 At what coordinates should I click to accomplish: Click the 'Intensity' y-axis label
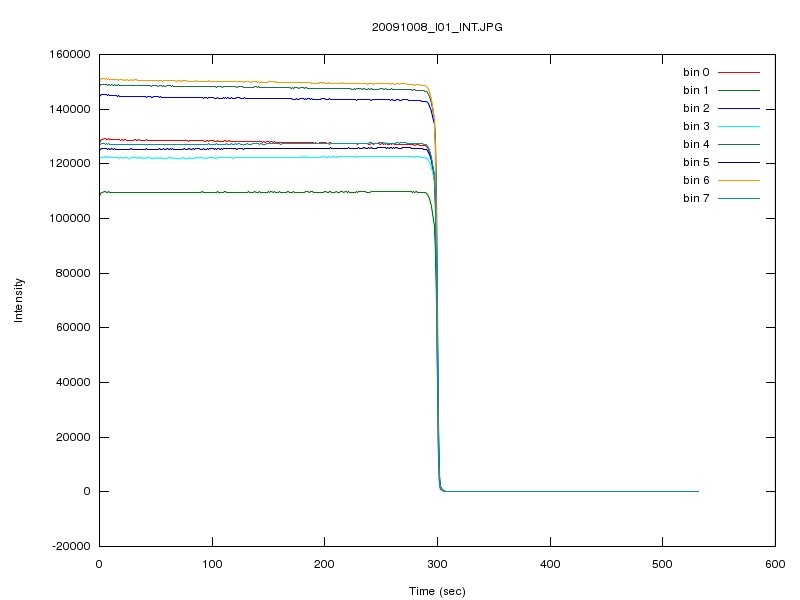coord(19,300)
